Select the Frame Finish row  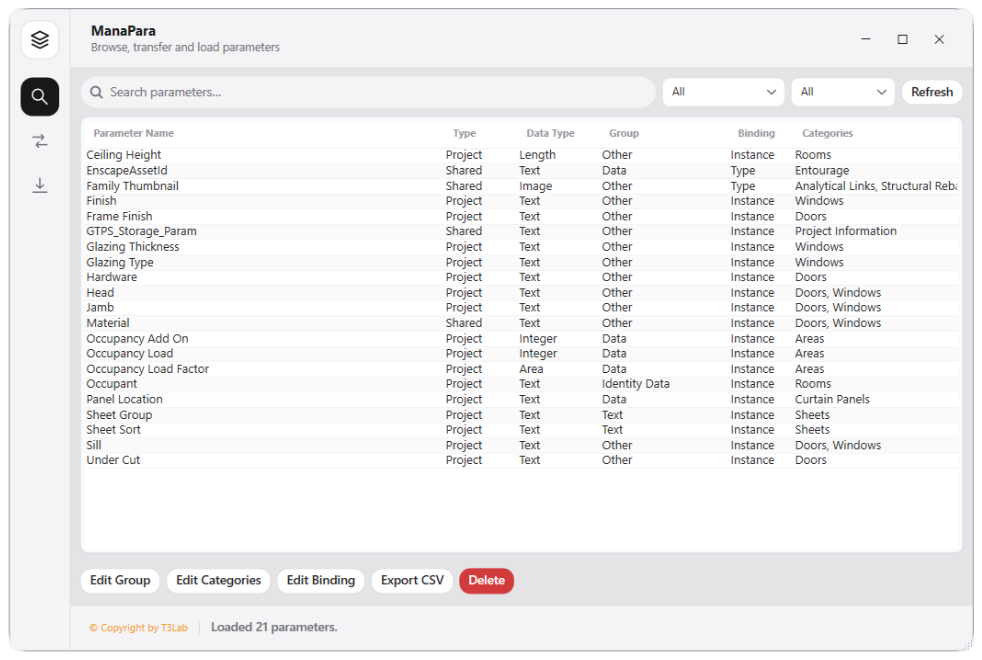tap(521, 216)
